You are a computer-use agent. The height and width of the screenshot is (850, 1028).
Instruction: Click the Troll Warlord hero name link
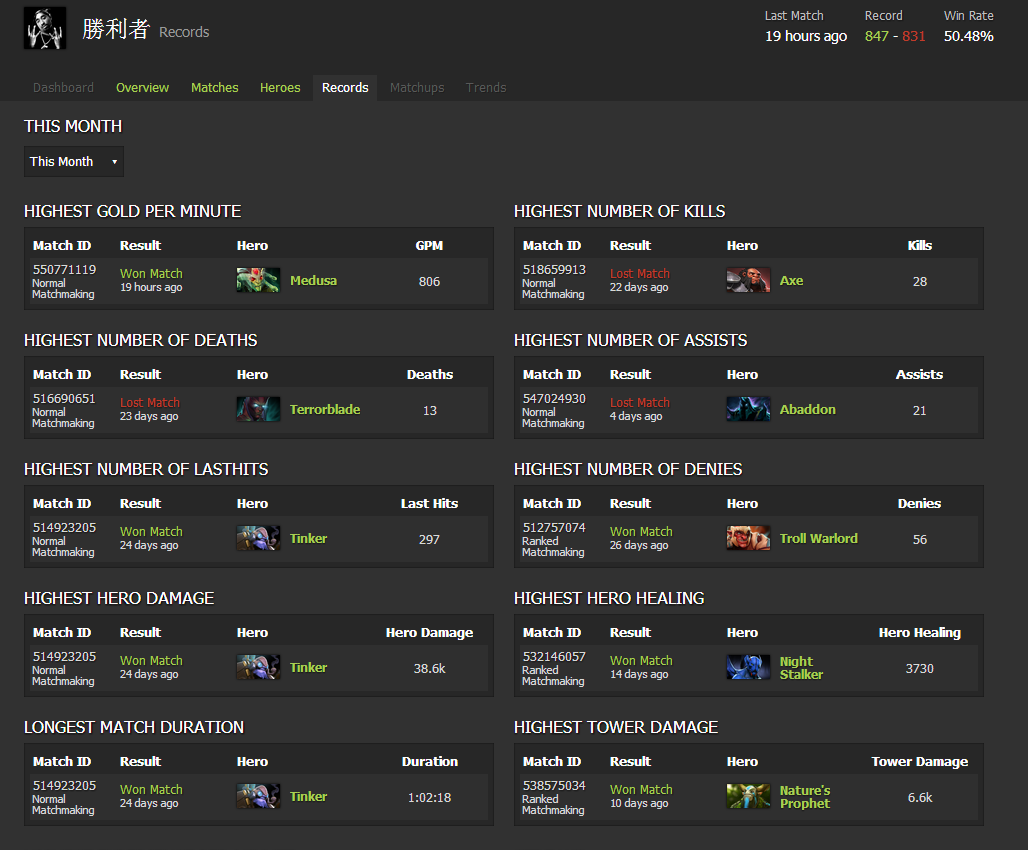818,539
